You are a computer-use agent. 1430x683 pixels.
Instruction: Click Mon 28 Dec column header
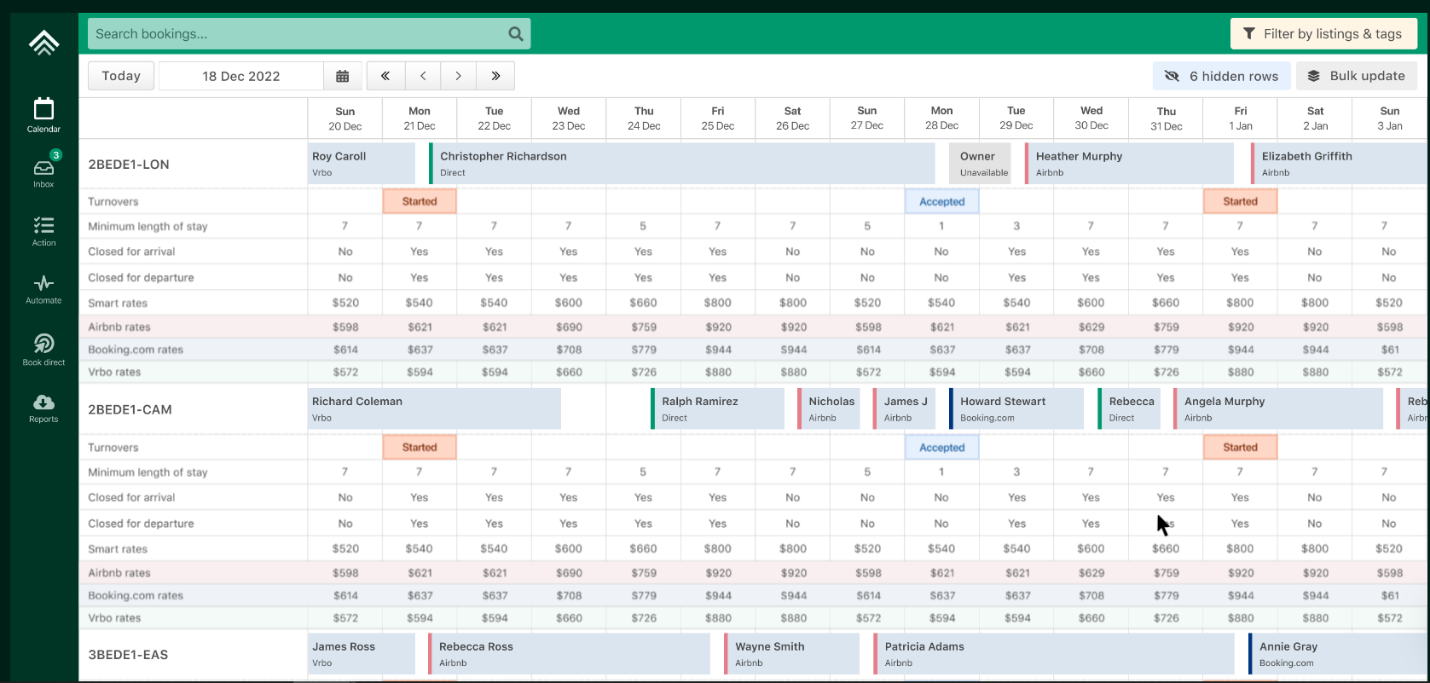[942, 118]
